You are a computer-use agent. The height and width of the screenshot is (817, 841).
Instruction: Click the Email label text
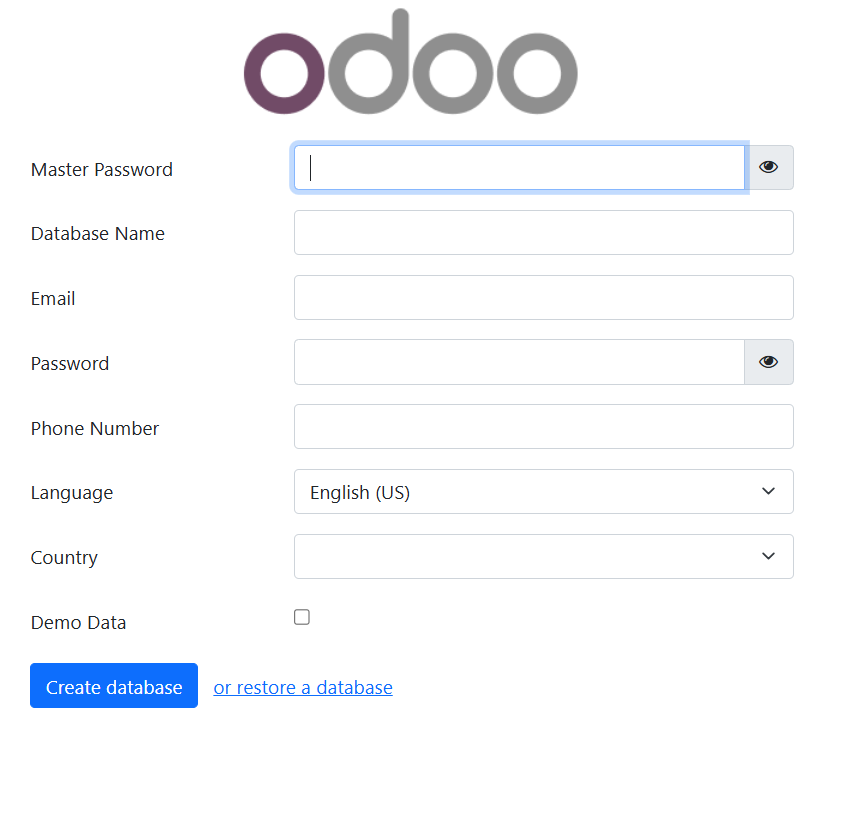tap(52, 298)
